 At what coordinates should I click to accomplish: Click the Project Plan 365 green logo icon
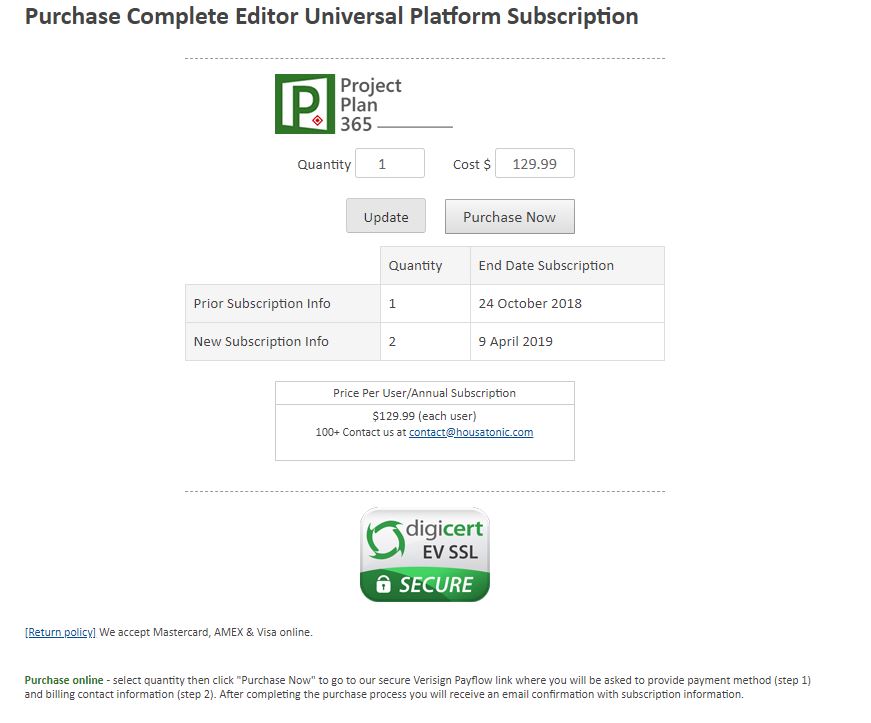tap(305, 104)
